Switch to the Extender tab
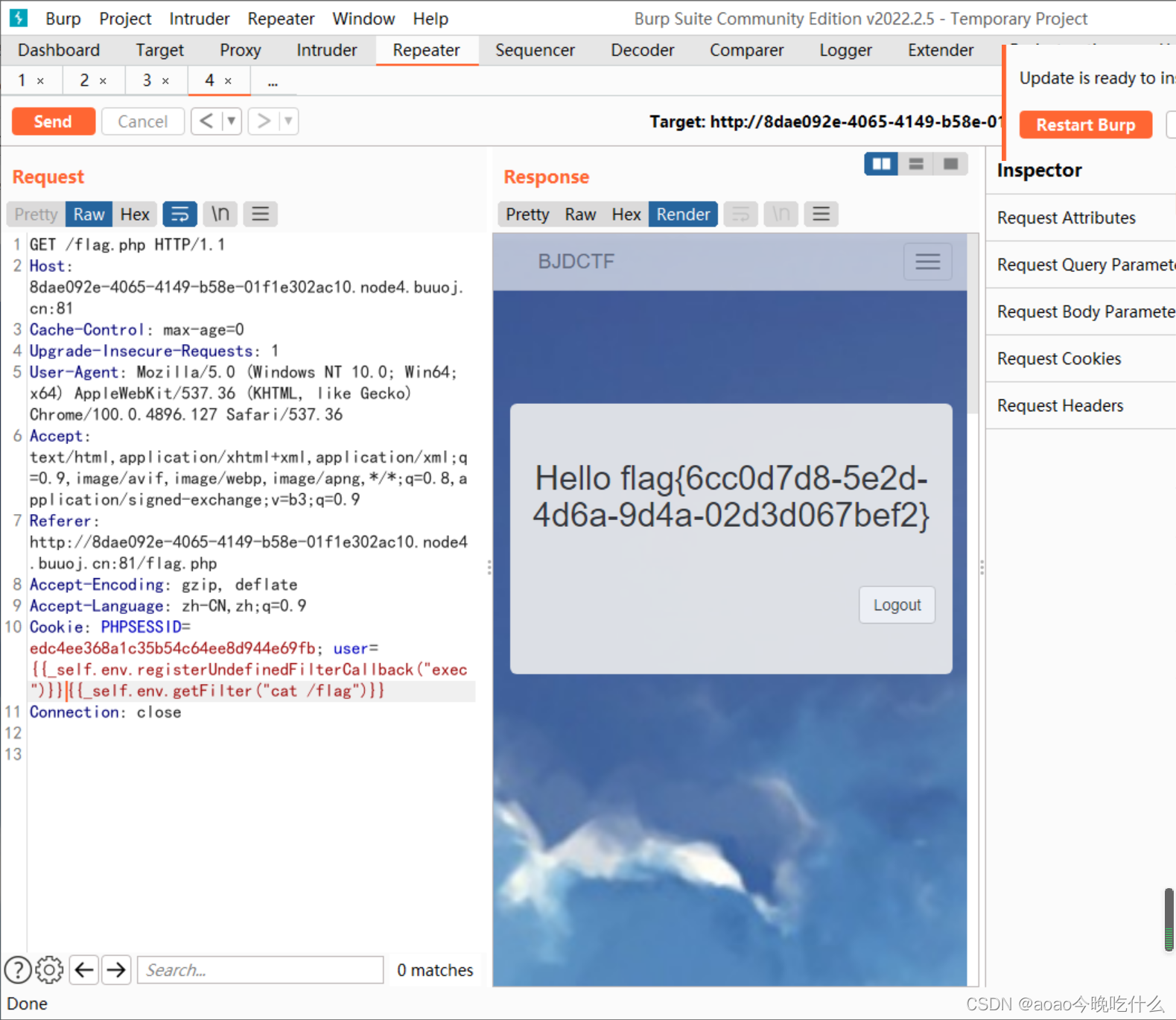The height and width of the screenshot is (1020, 1176). 940,50
